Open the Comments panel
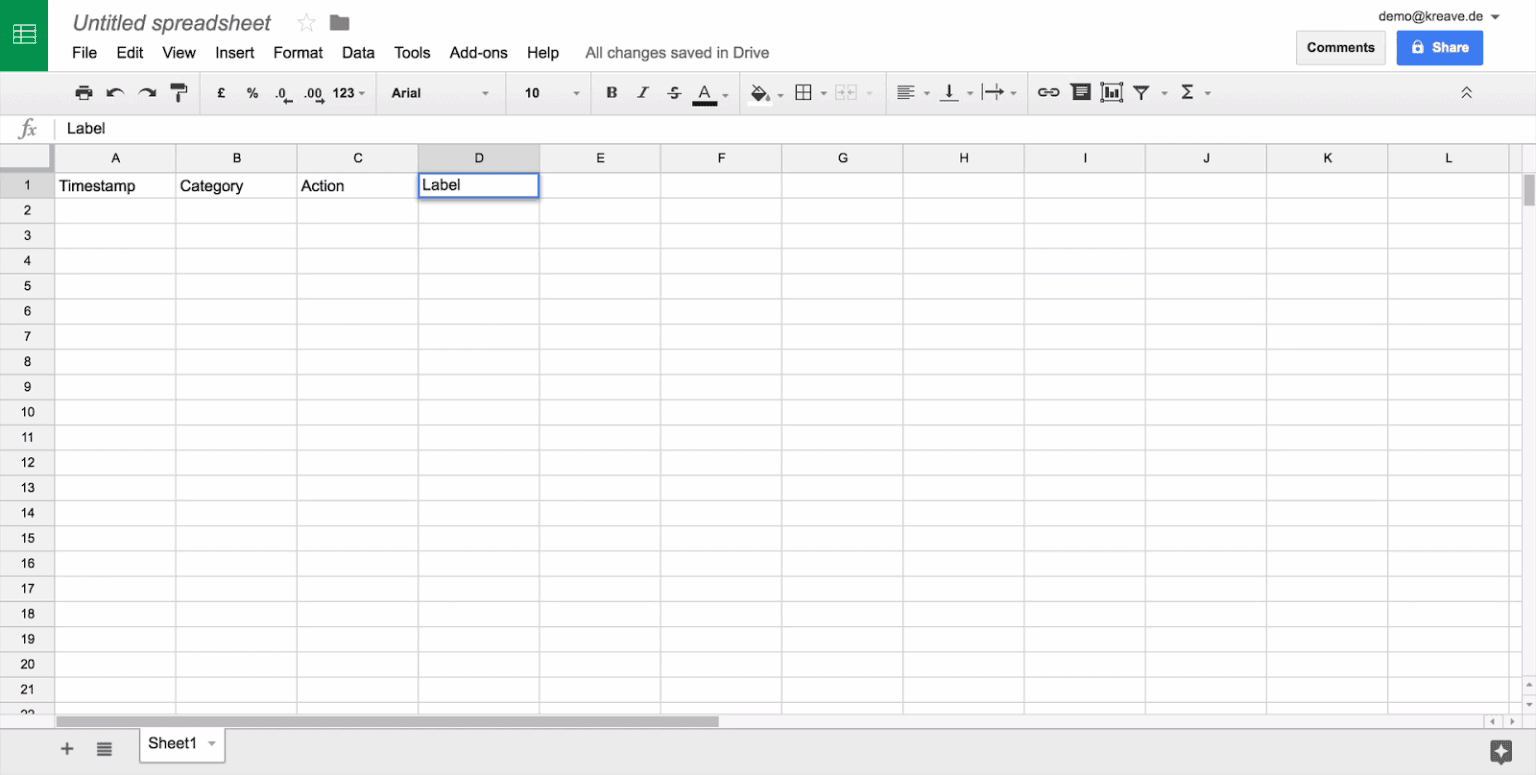The image size is (1536, 775). pos(1340,47)
